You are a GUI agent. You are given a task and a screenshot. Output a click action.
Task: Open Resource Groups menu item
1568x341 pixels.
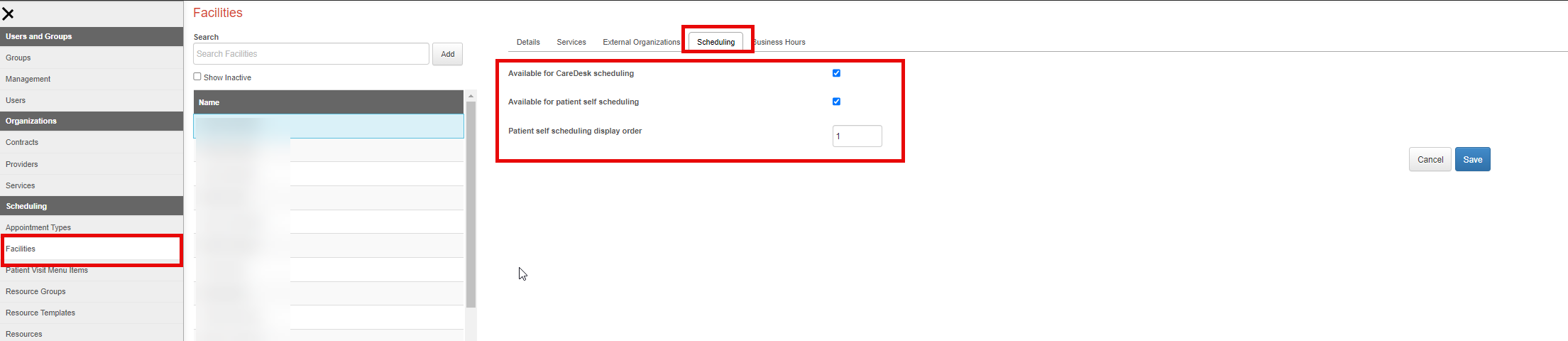(x=92, y=291)
